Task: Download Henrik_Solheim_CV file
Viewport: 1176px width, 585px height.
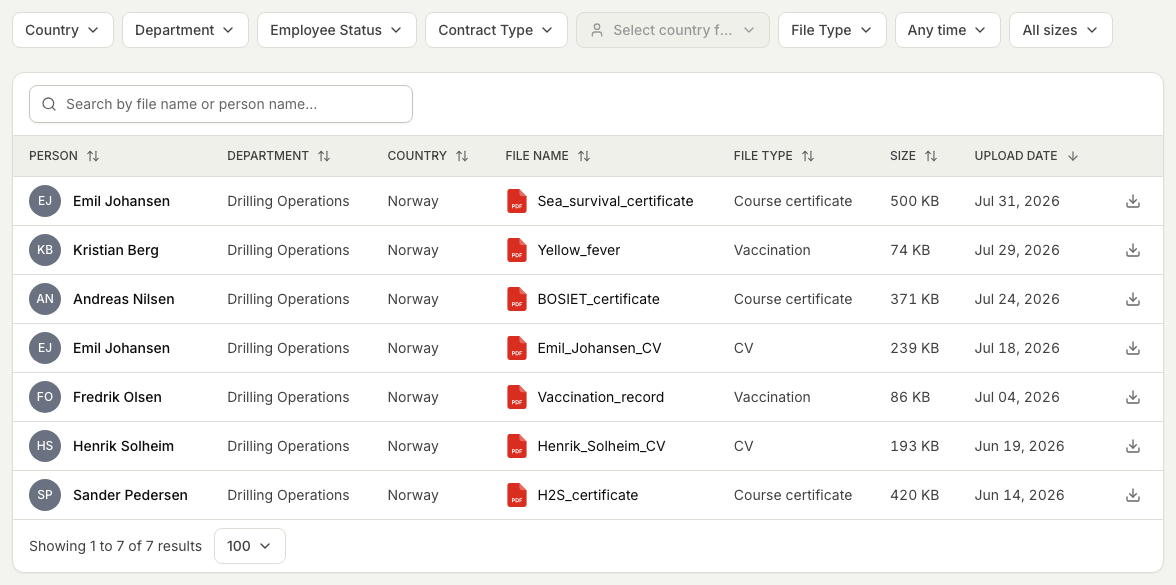Action: coord(1132,446)
